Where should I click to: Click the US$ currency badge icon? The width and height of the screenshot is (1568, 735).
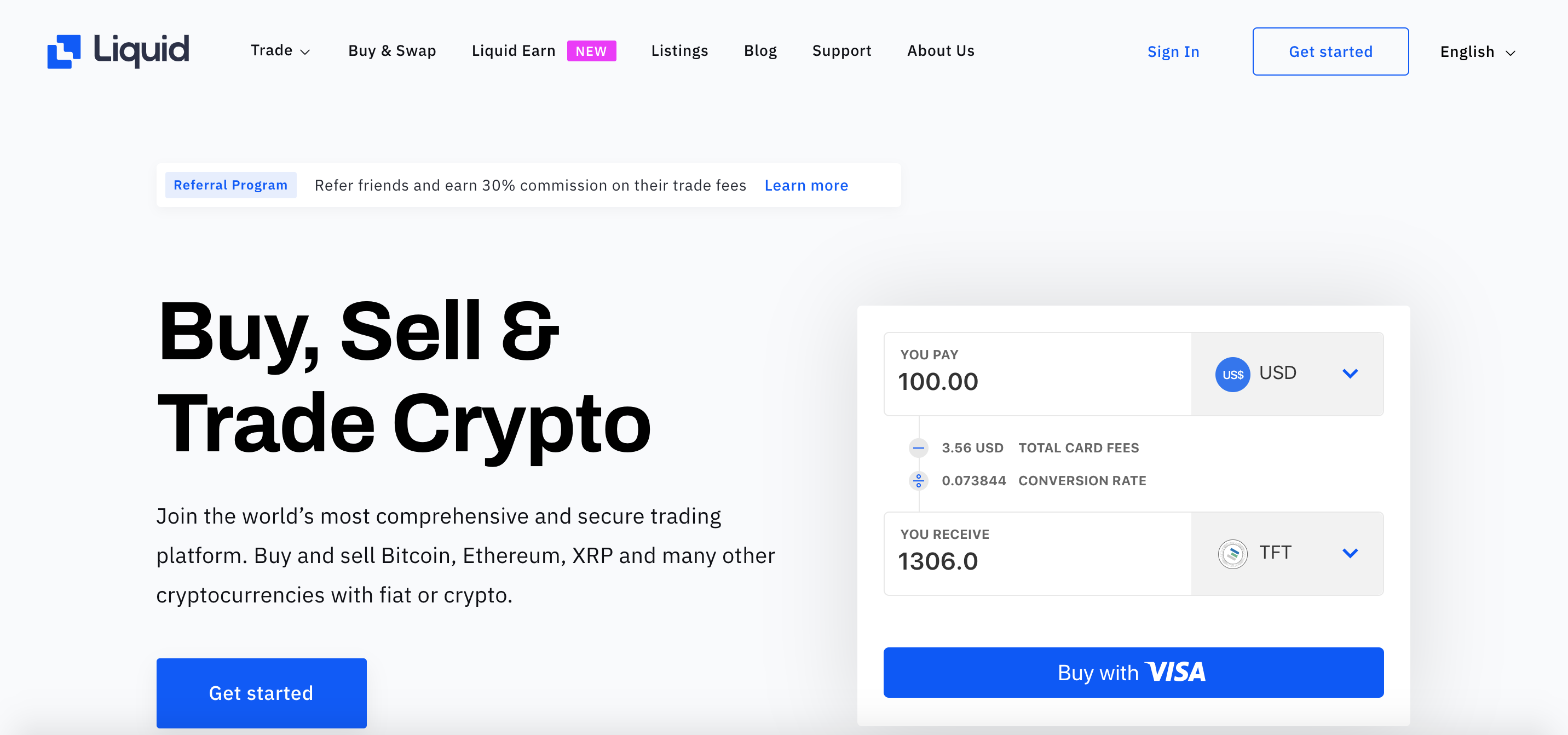click(x=1232, y=375)
